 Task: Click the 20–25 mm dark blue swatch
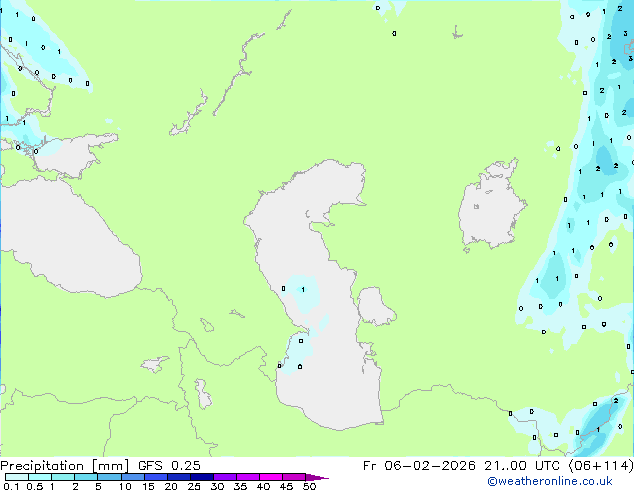coord(179,477)
